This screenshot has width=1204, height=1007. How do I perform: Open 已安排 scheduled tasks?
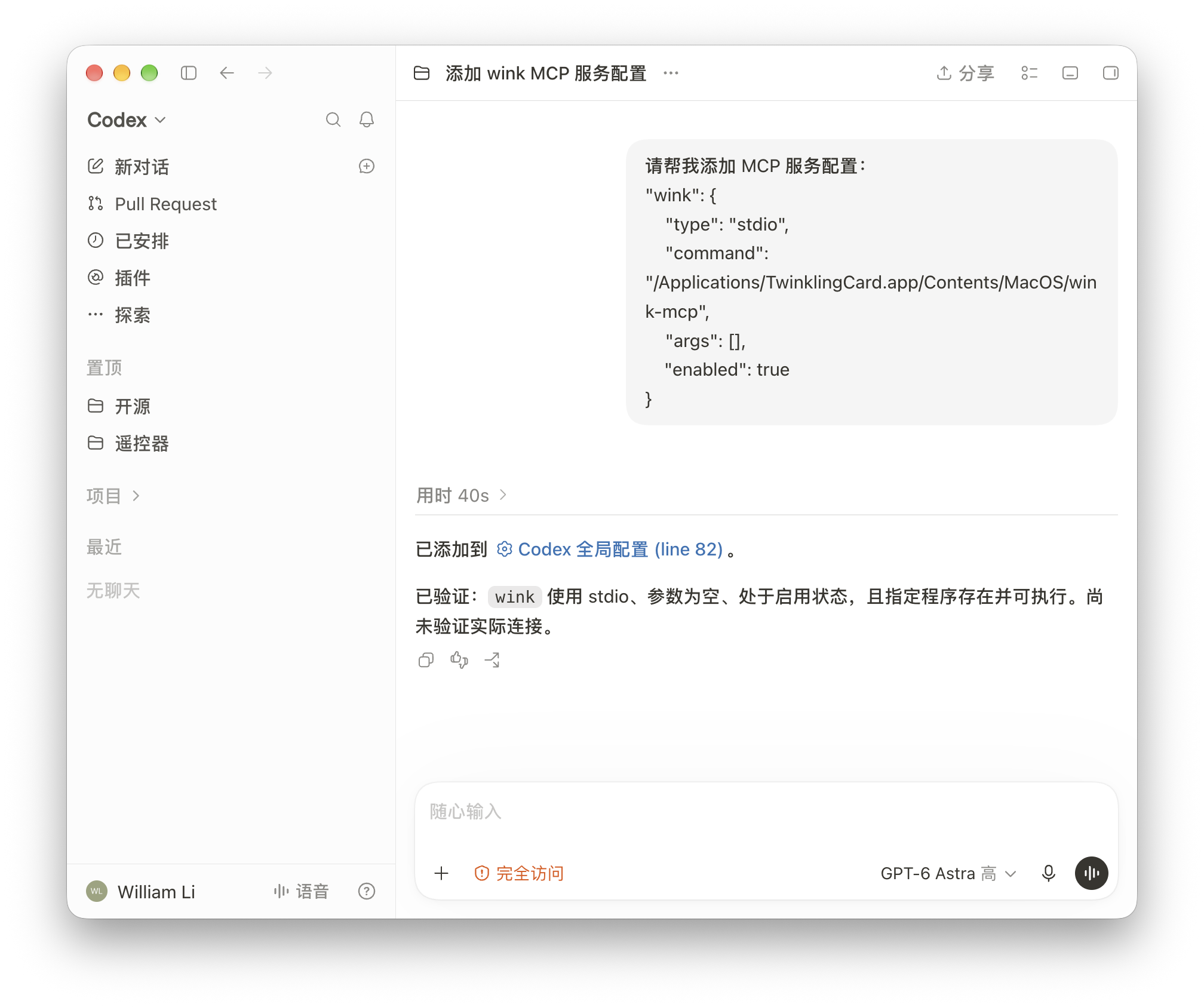[x=128, y=241]
